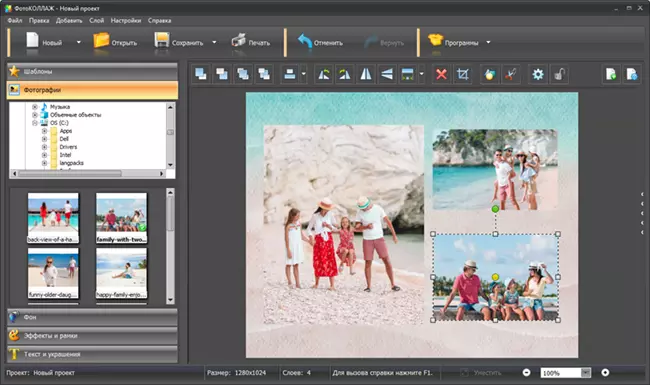The image size is (650, 385).
Task: Open the Добавить menu
Action: pos(69,20)
